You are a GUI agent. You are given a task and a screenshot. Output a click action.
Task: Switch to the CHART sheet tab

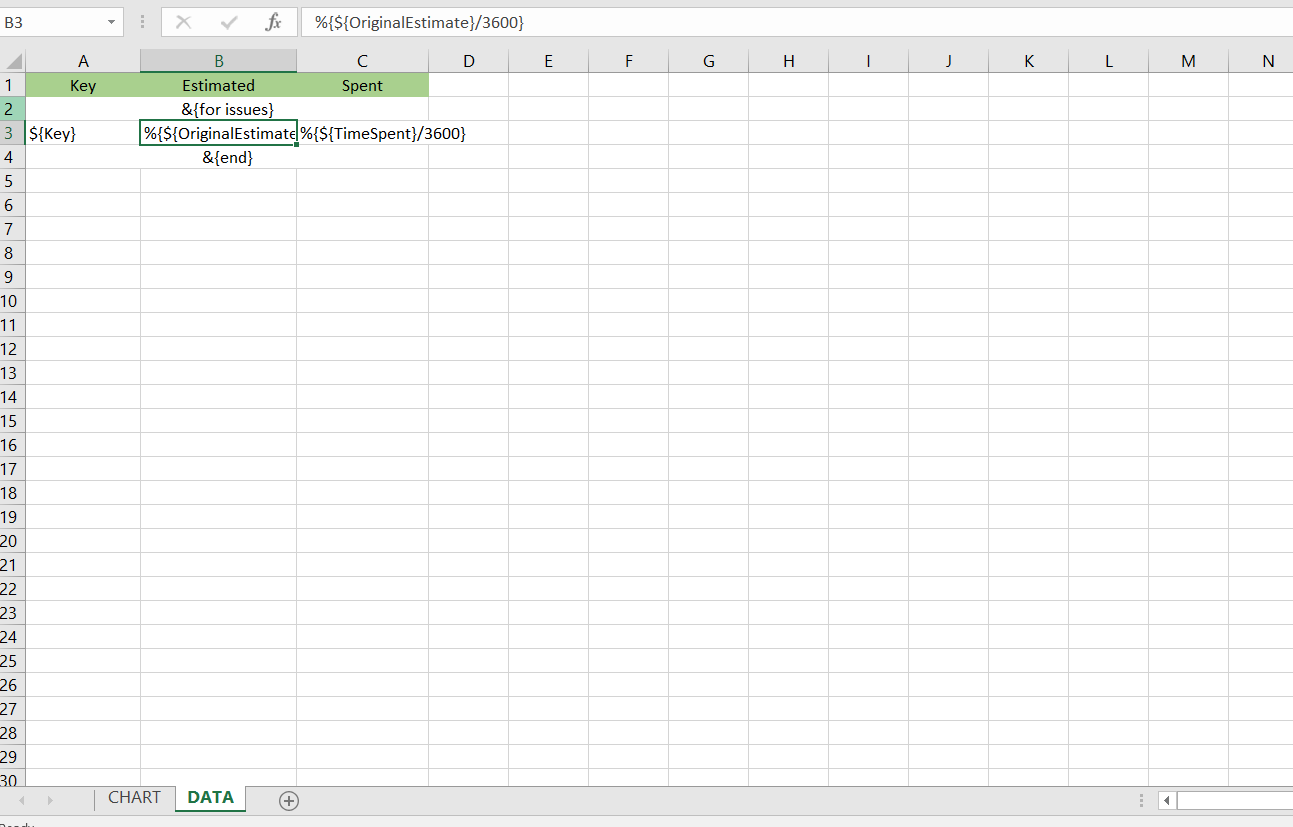coord(134,798)
